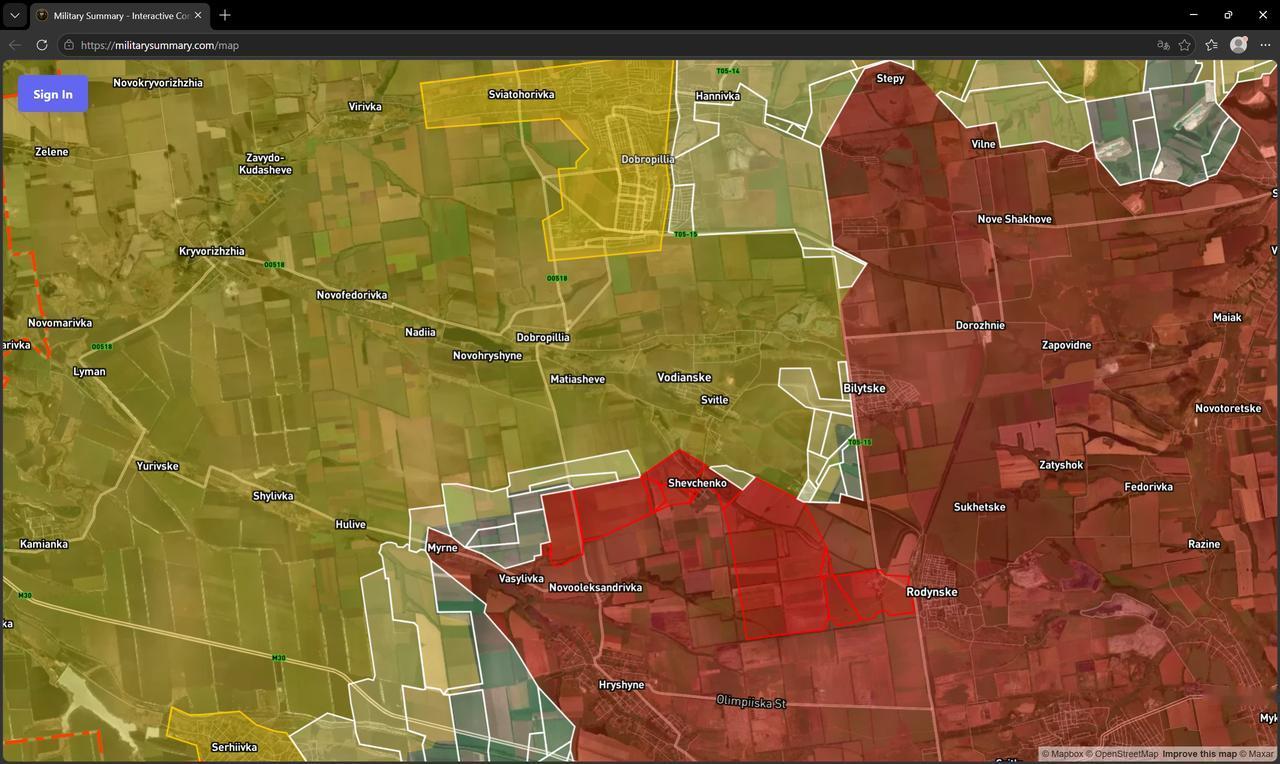Click the Serhiivka map label
This screenshot has width=1280, height=764.
coord(234,747)
